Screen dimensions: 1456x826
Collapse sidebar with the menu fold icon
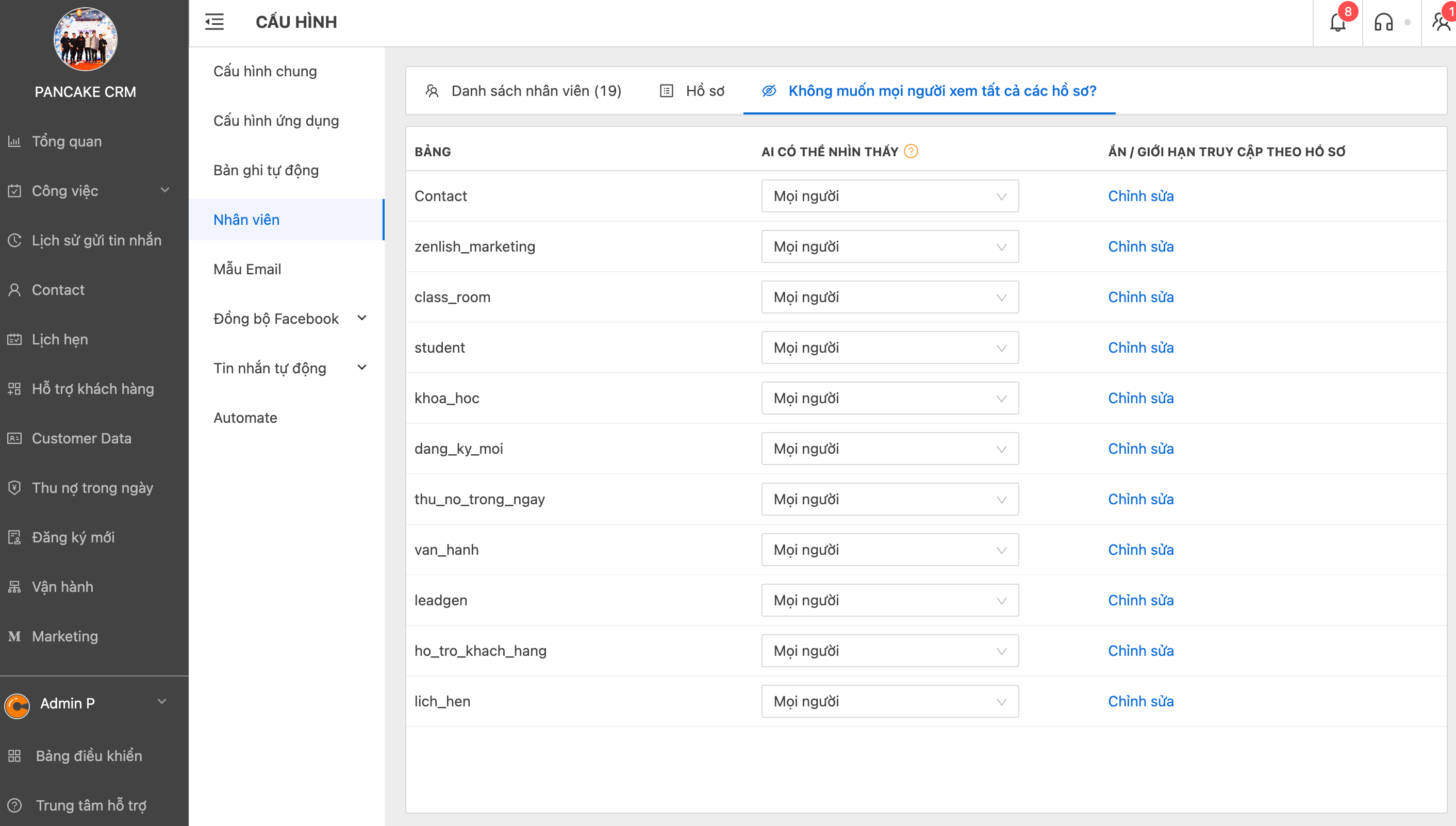(x=214, y=22)
